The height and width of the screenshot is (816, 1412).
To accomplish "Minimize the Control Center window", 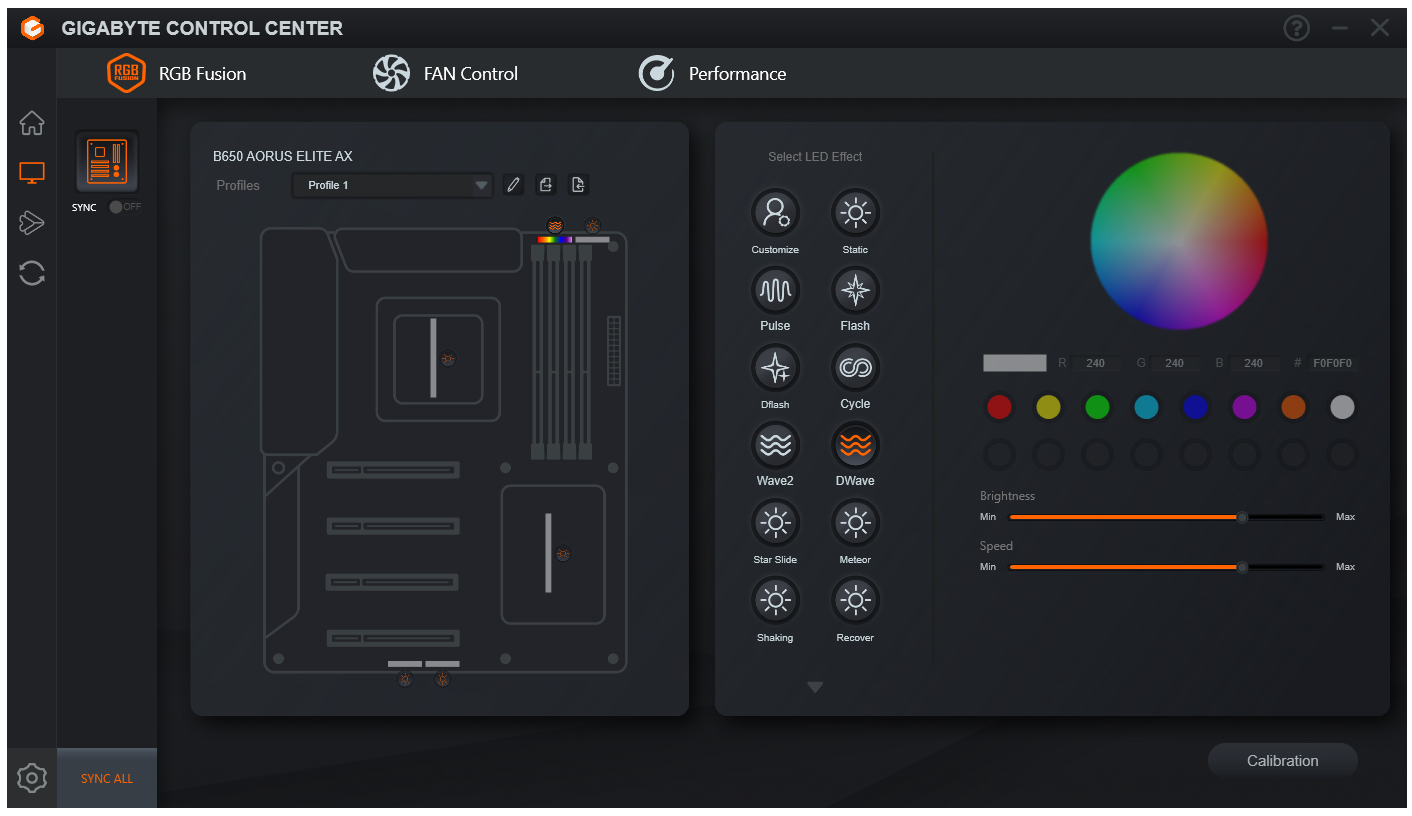I will pyautogui.click(x=1340, y=28).
